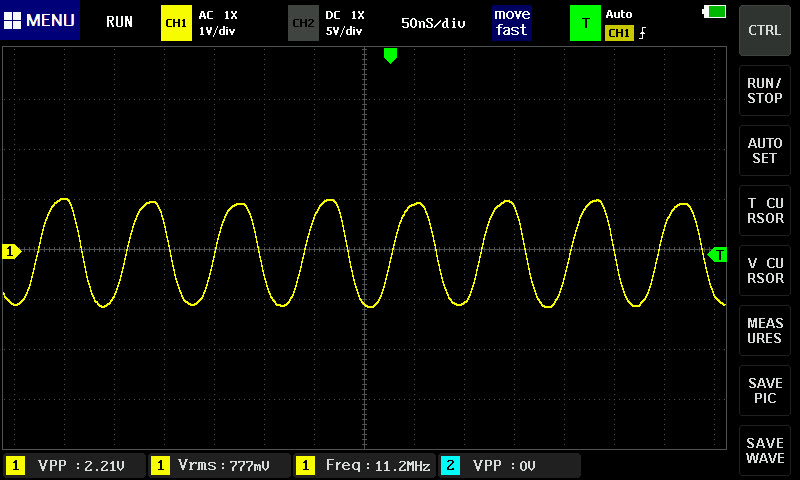
Task: Click the SAVE WAVE button
Action: [764, 450]
